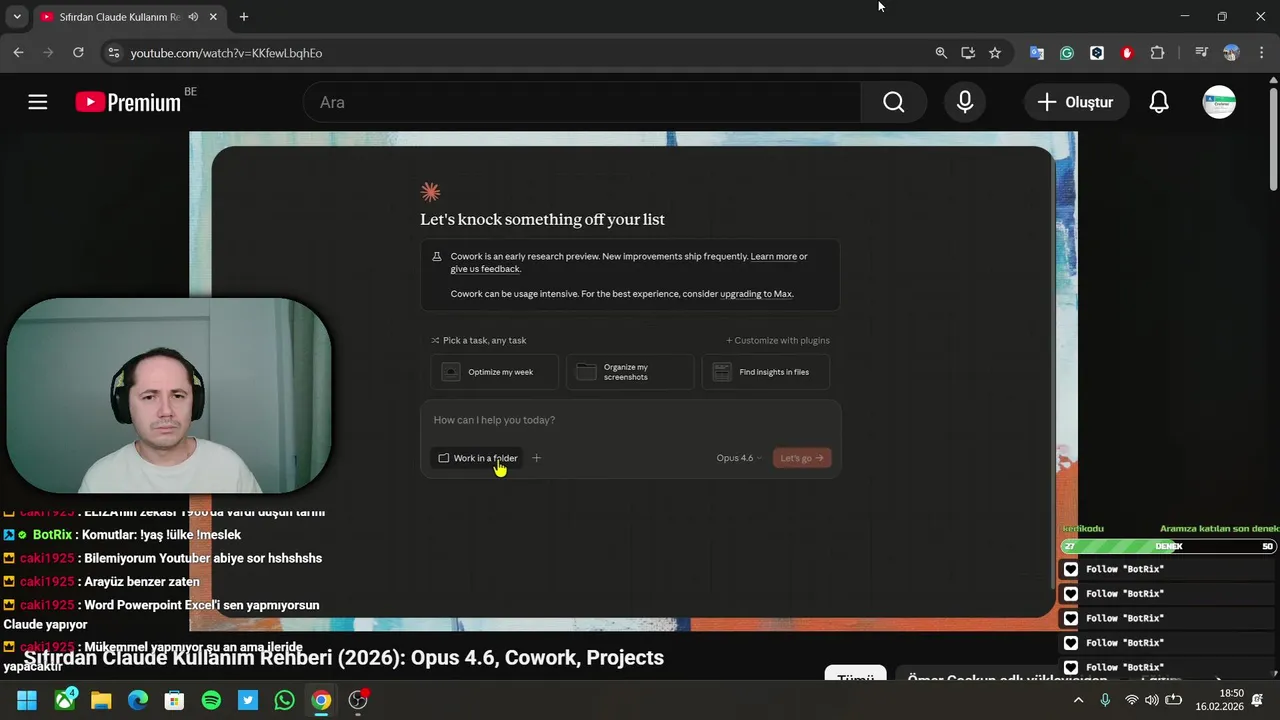Open Microsoft Store from taskbar

(174, 700)
